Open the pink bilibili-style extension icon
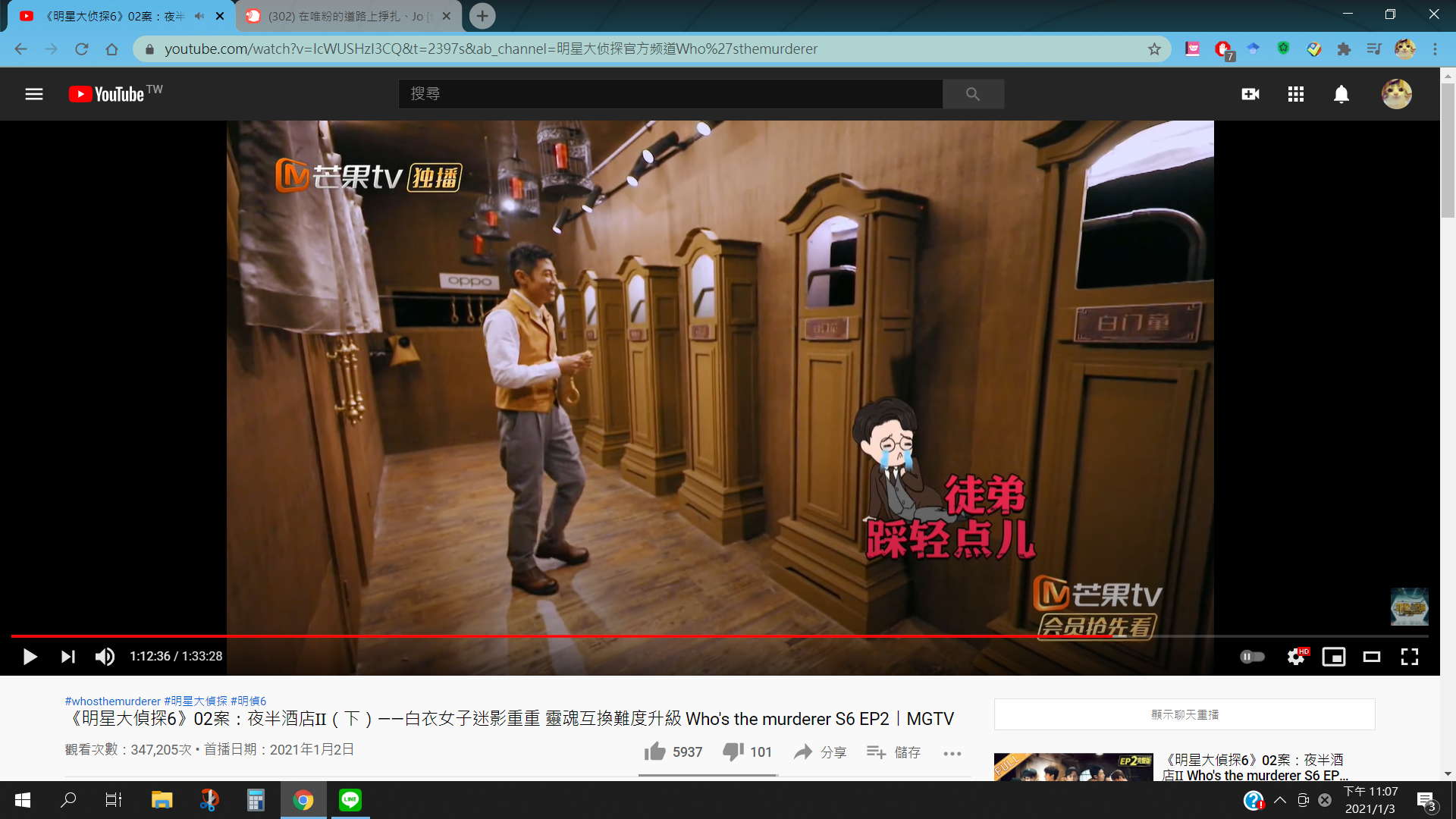1456x819 pixels. click(x=1193, y=49)
